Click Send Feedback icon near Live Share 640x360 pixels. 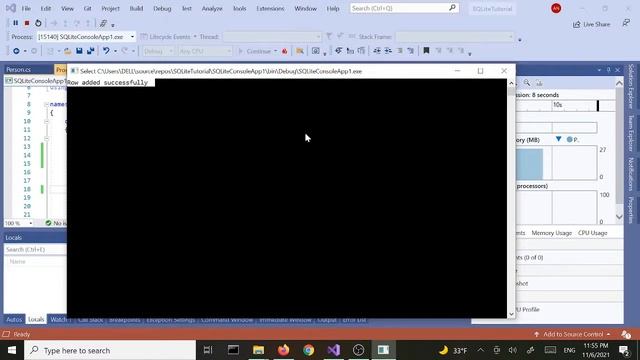pos(626,24)
